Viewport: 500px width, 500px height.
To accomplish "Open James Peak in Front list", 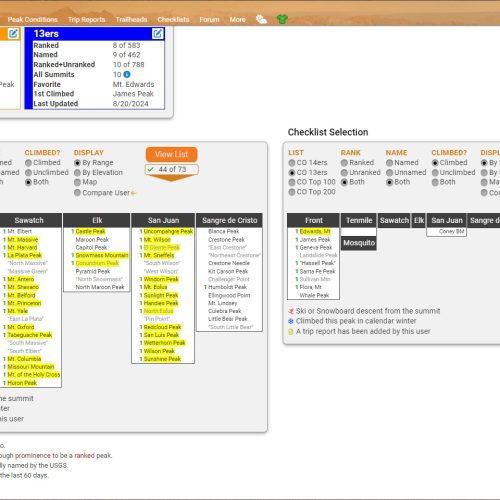I will (315, 240).
